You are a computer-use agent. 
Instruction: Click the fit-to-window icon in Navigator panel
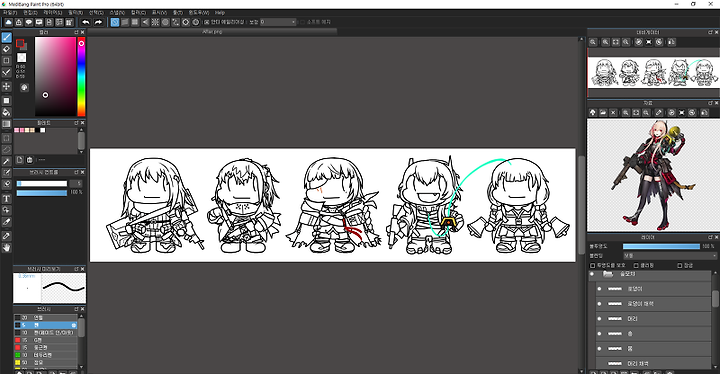click(616, 42)
